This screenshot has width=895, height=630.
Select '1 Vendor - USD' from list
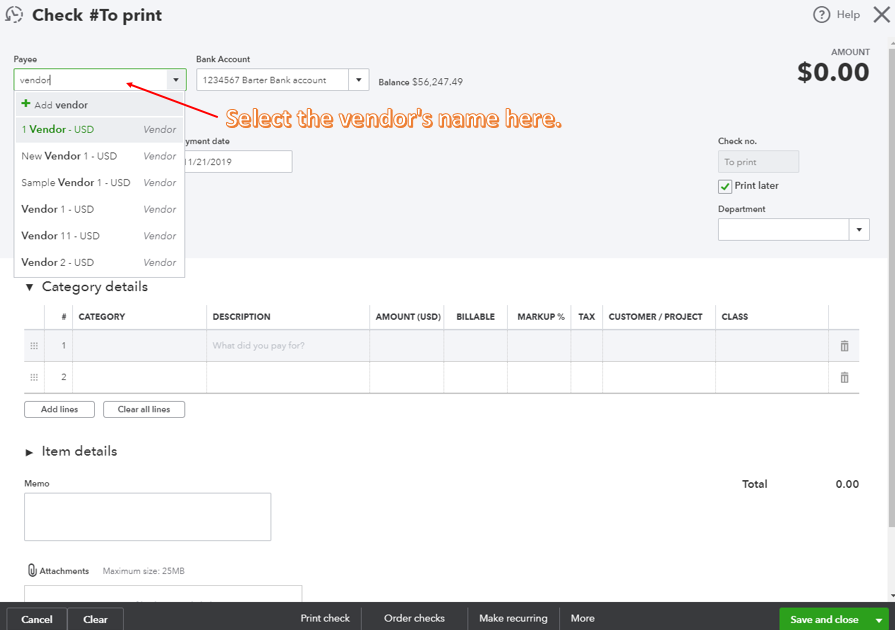(99, 130)
